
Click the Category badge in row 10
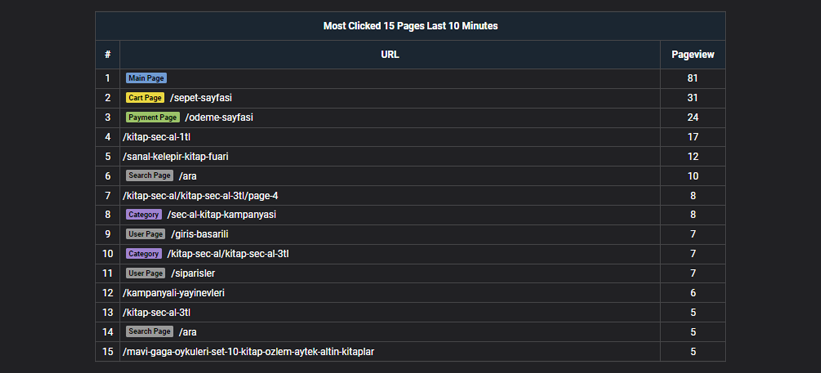point(144,254)
